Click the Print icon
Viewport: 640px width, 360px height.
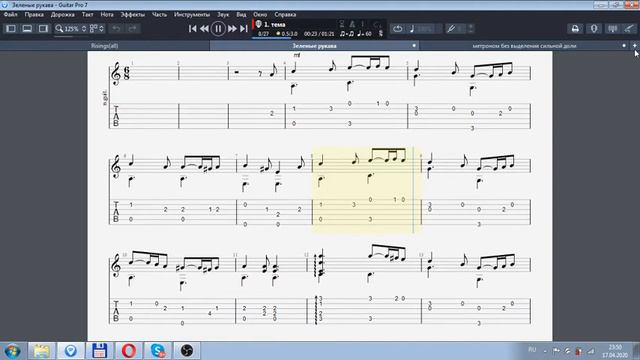pyautogui.click(x=575, y=29)
